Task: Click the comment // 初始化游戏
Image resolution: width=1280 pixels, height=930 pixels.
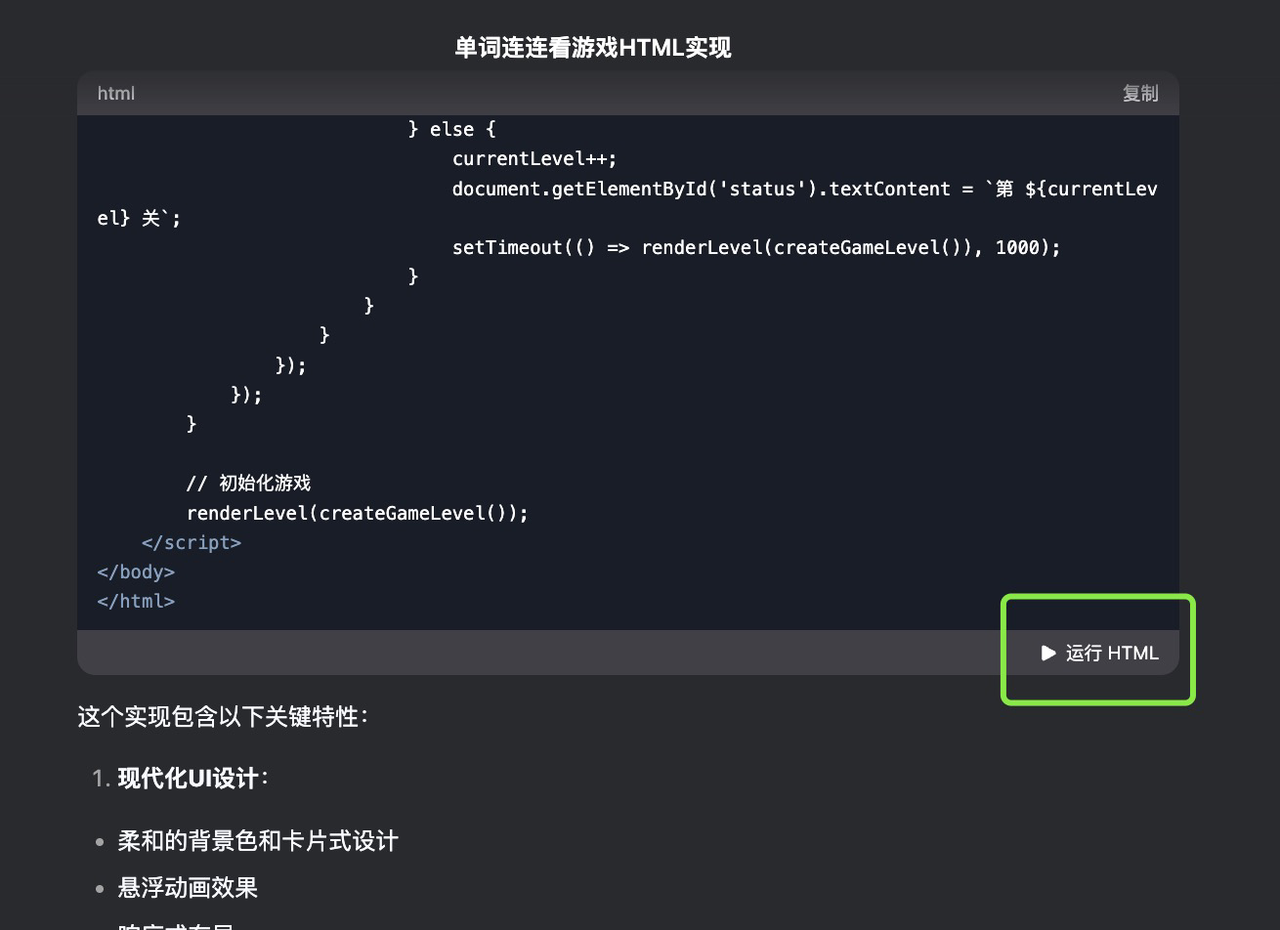Action: (248, 483)
